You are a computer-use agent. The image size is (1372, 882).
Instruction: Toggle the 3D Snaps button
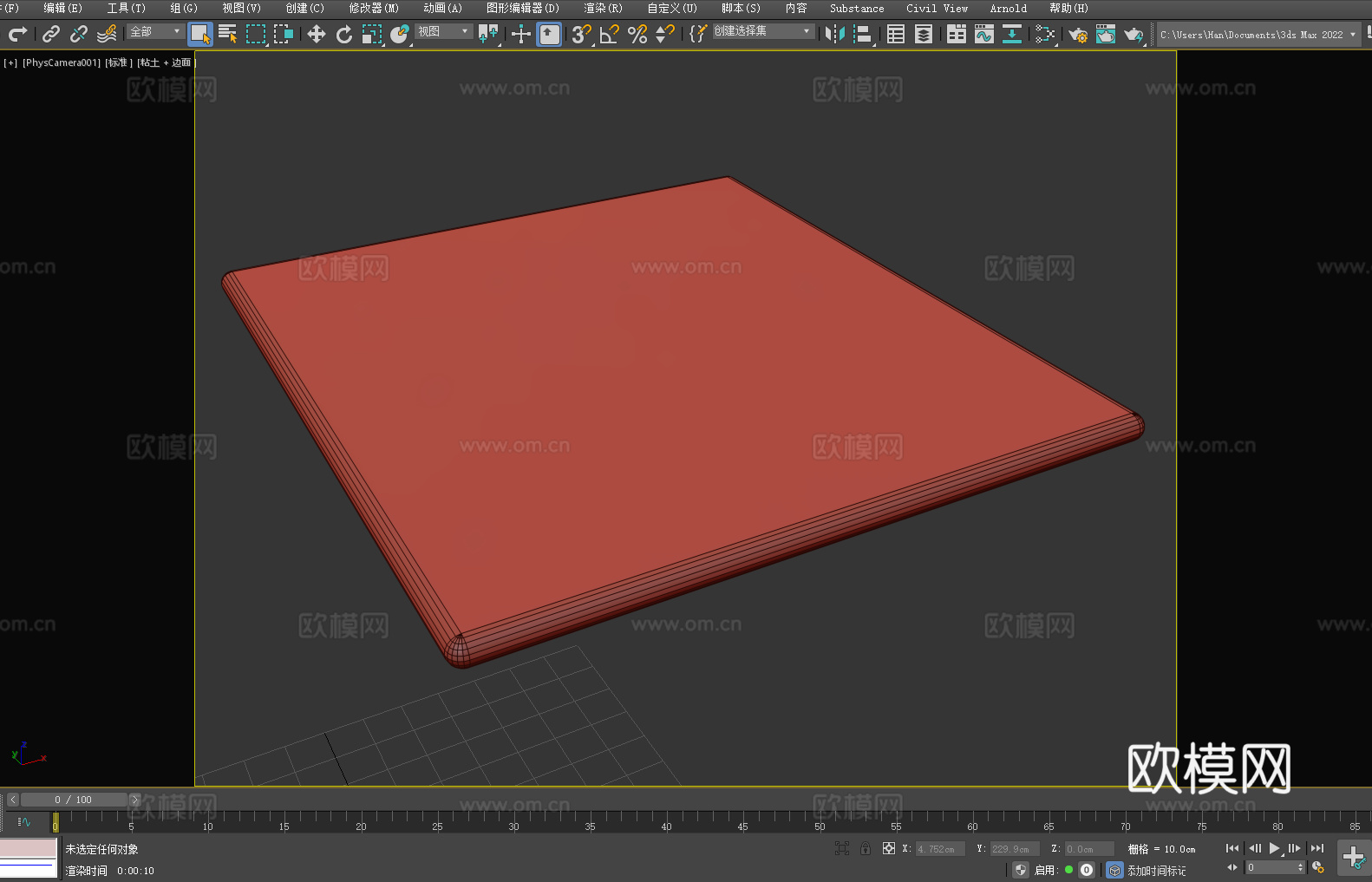tap(581, 34)
